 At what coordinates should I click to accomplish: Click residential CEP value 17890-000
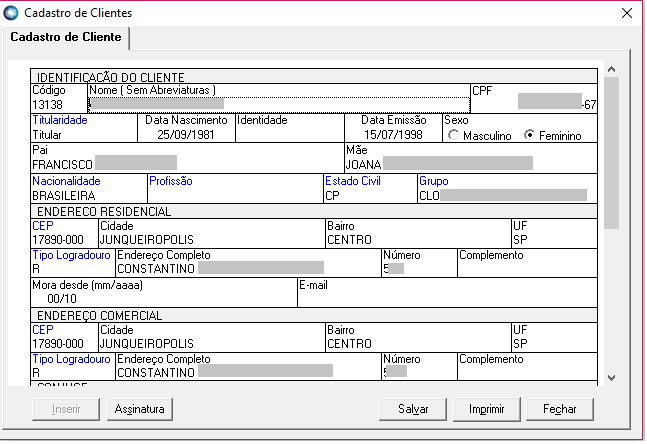(x=58, y=240)
